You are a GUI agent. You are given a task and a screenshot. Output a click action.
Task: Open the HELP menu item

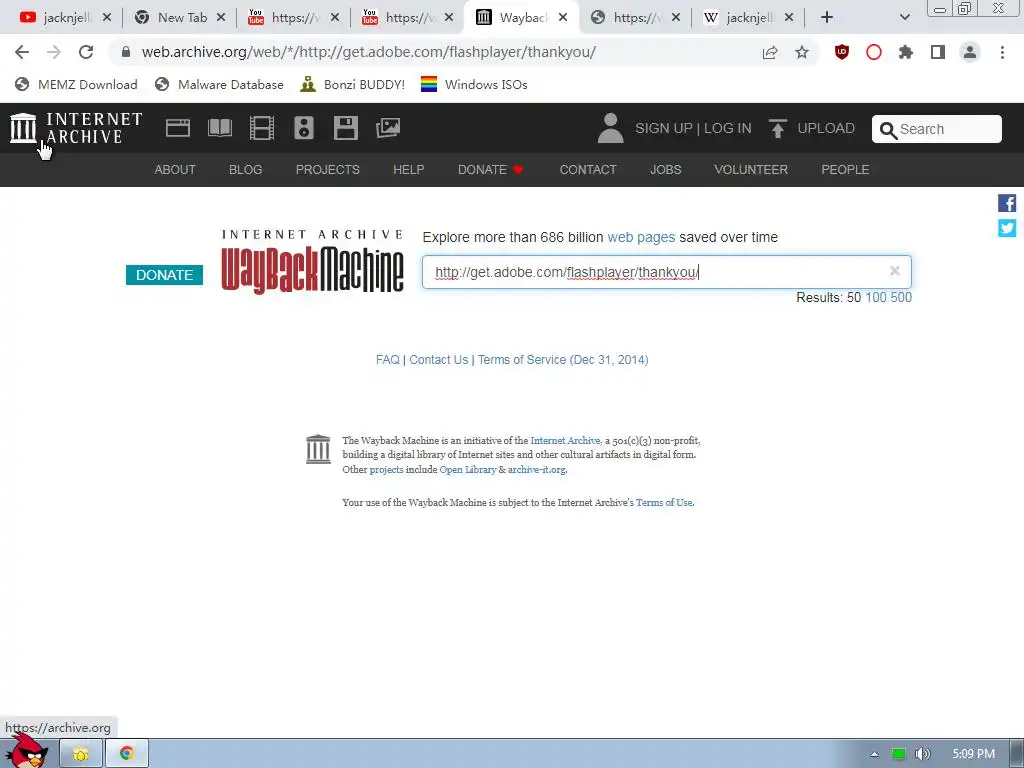(x=409, y=170)
